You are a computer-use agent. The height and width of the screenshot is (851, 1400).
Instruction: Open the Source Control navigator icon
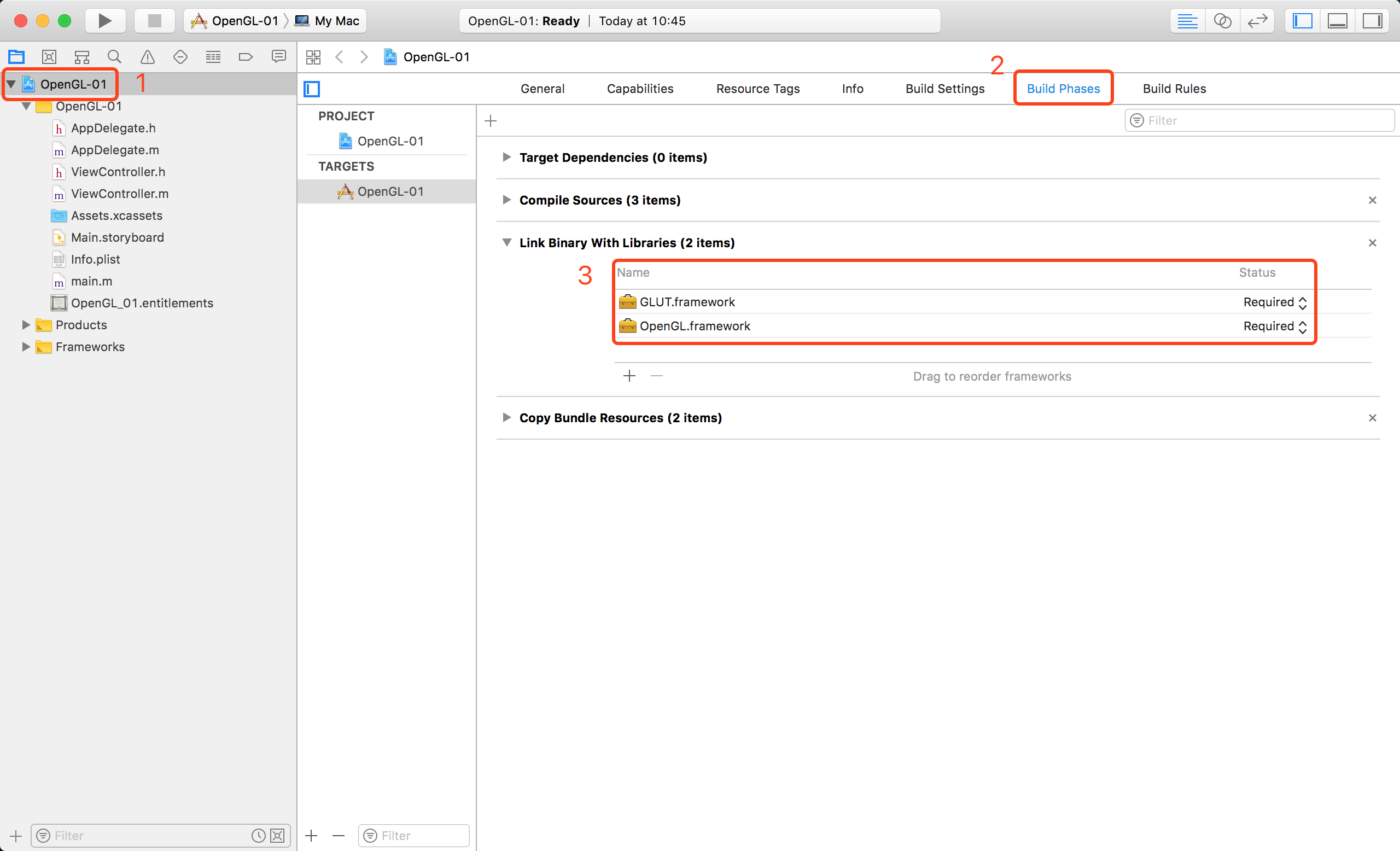pyautogui.click(x=49, y=57)
